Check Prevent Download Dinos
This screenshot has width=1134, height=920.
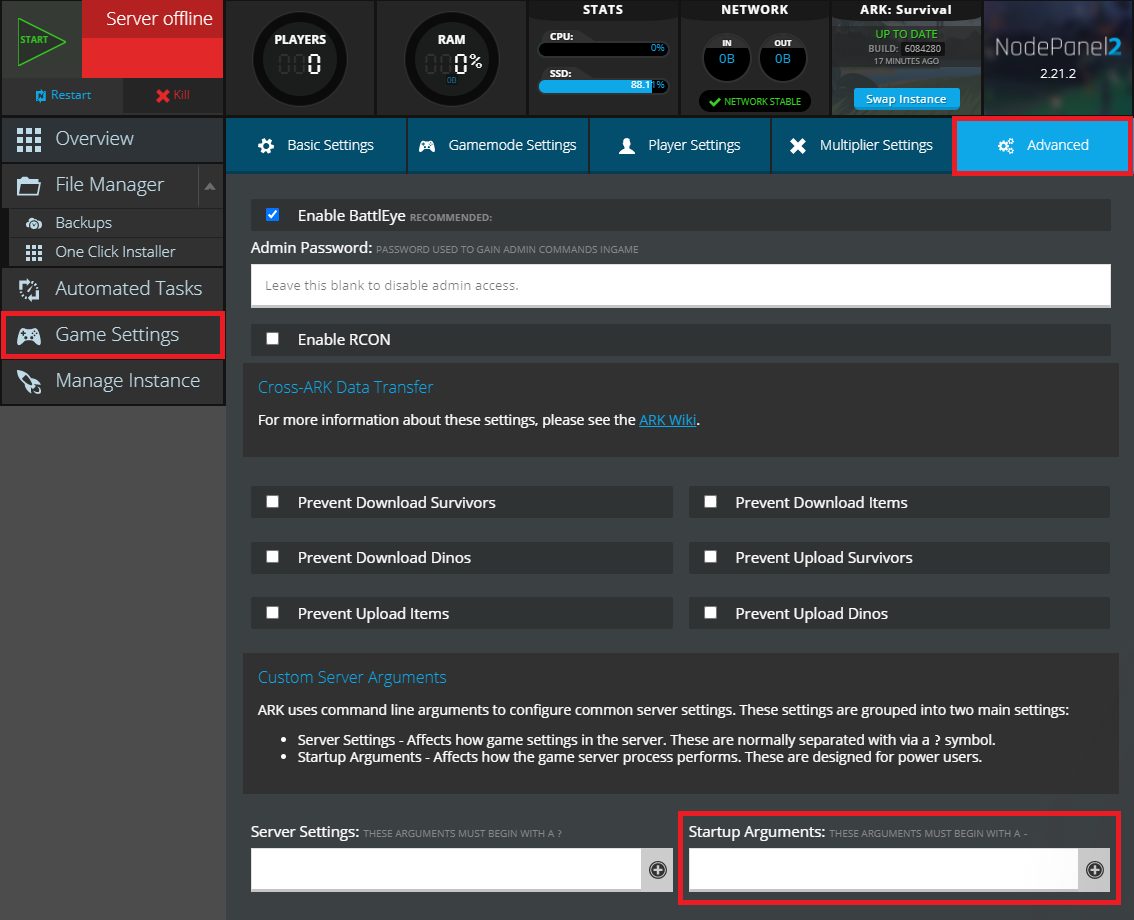pyautogui.click(x=273, y=556)
